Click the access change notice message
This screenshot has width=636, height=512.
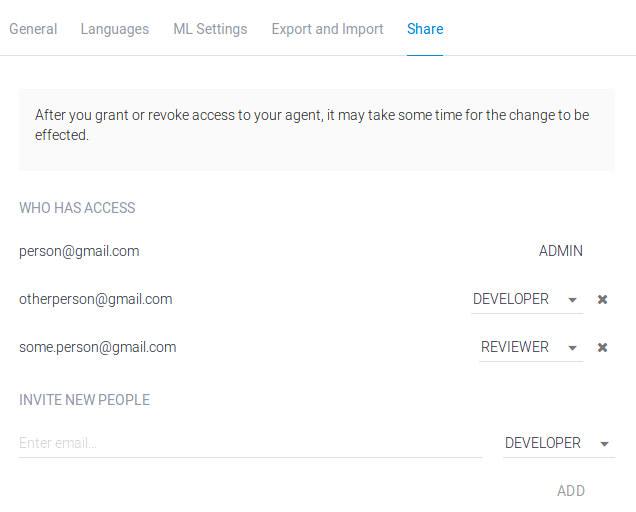tap(312, 125)
